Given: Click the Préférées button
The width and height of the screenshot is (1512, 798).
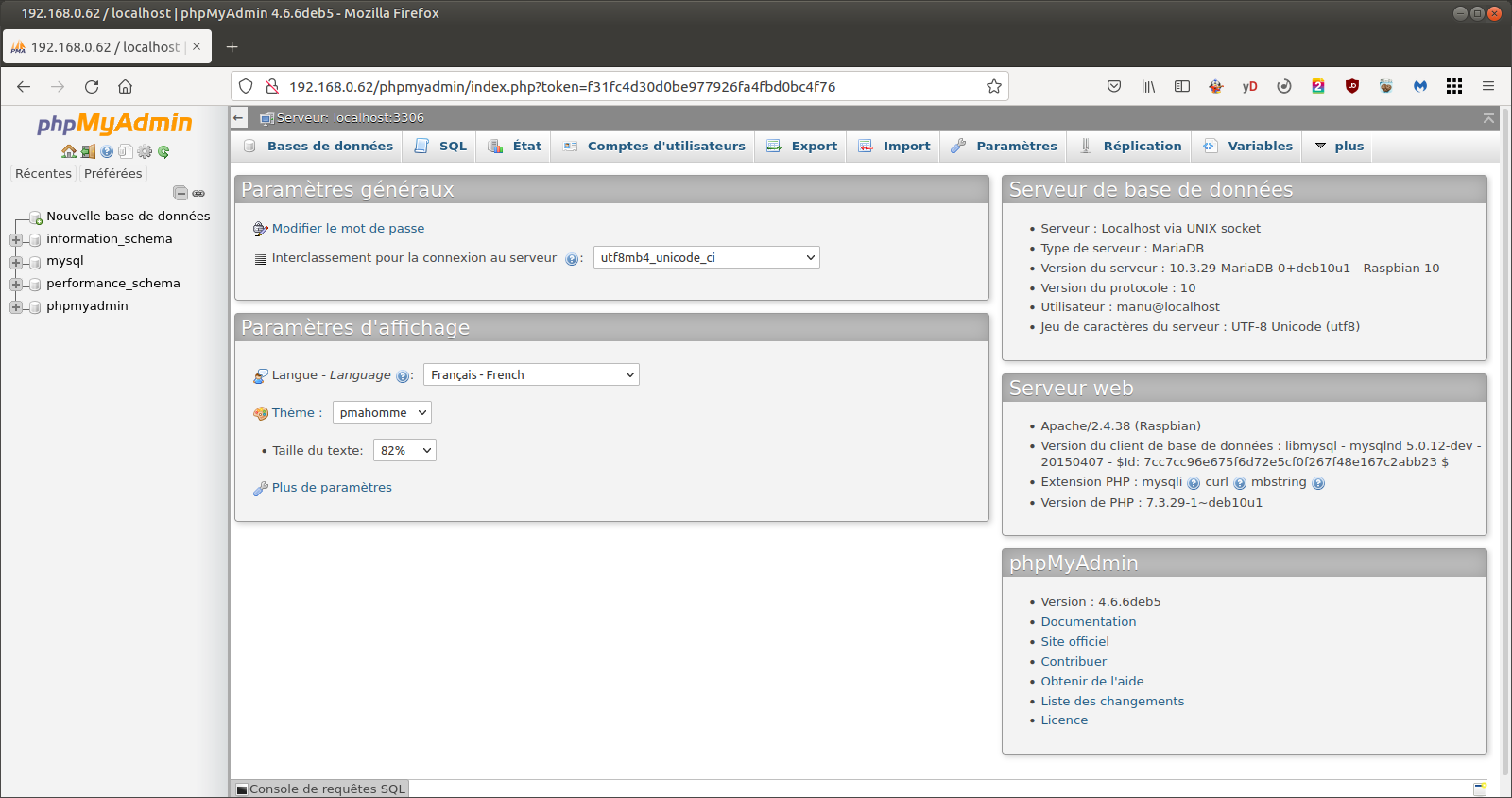Looking at the screenshot, I should coord(112,173).
